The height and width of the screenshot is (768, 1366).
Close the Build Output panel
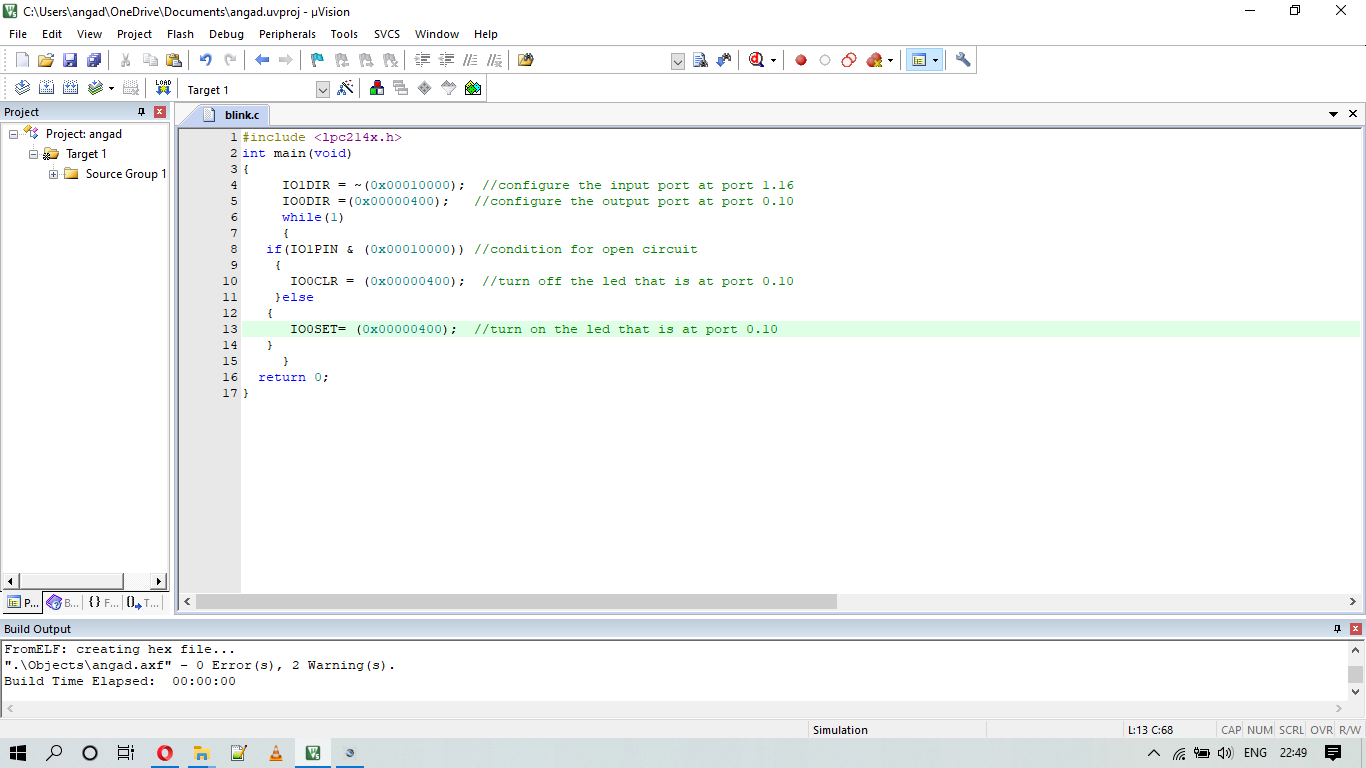(1356, 629)
